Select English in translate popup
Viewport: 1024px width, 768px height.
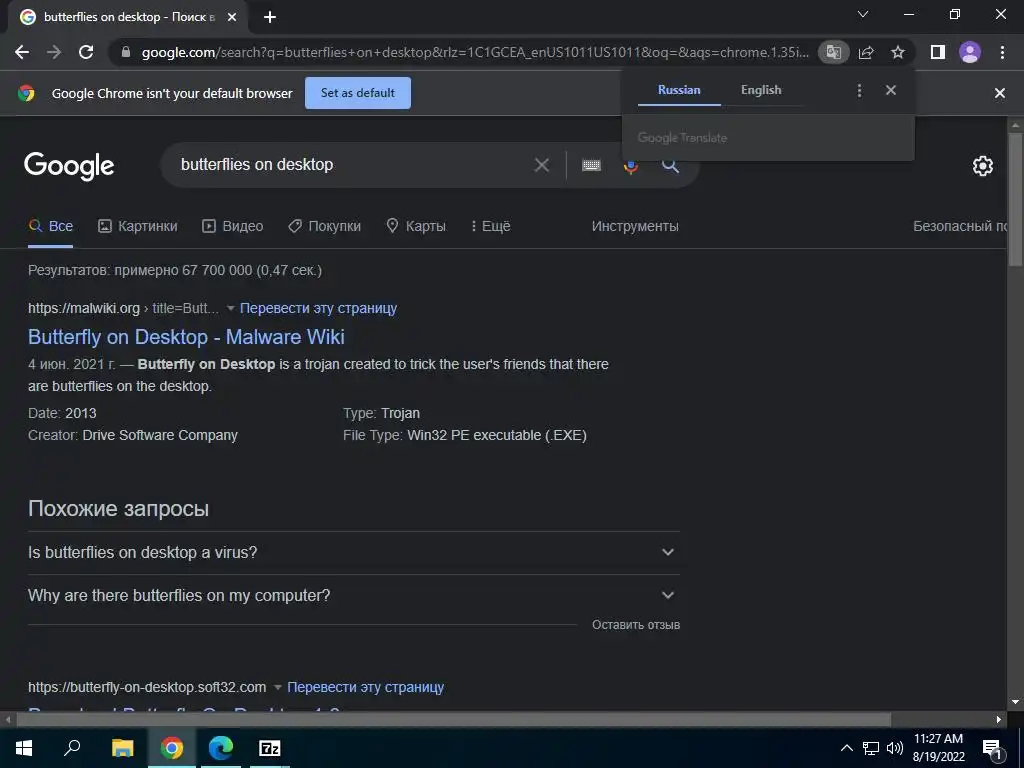(x=761, y=90)
